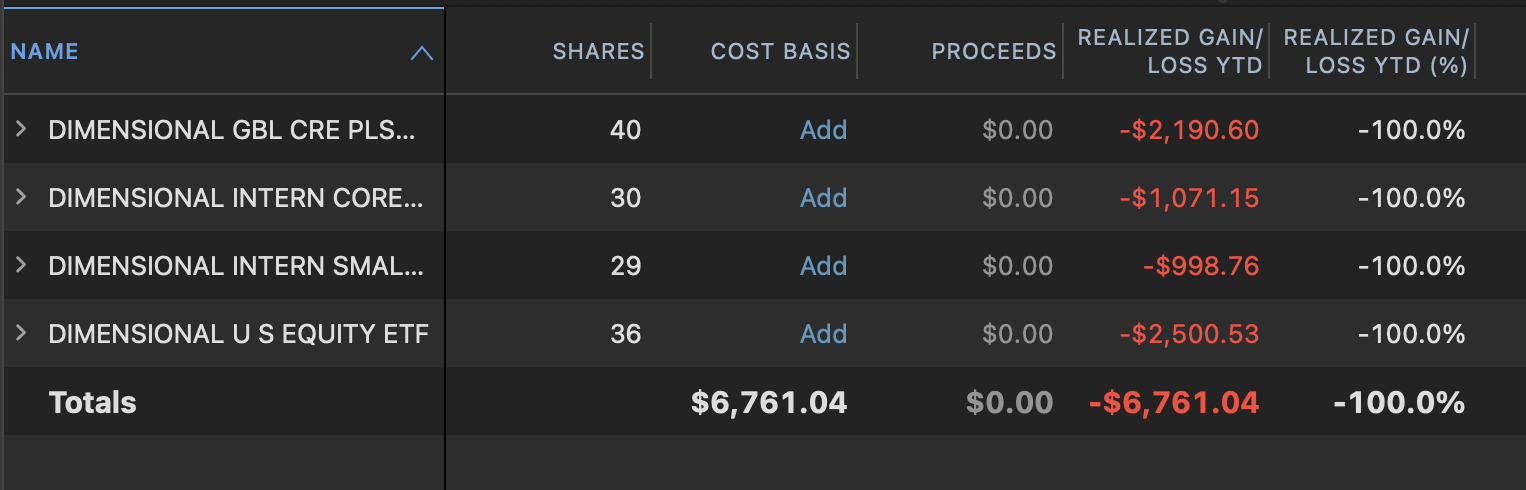
Task: Sort by Realized Gain/Loss YTD header
Action: point(1169,52)
